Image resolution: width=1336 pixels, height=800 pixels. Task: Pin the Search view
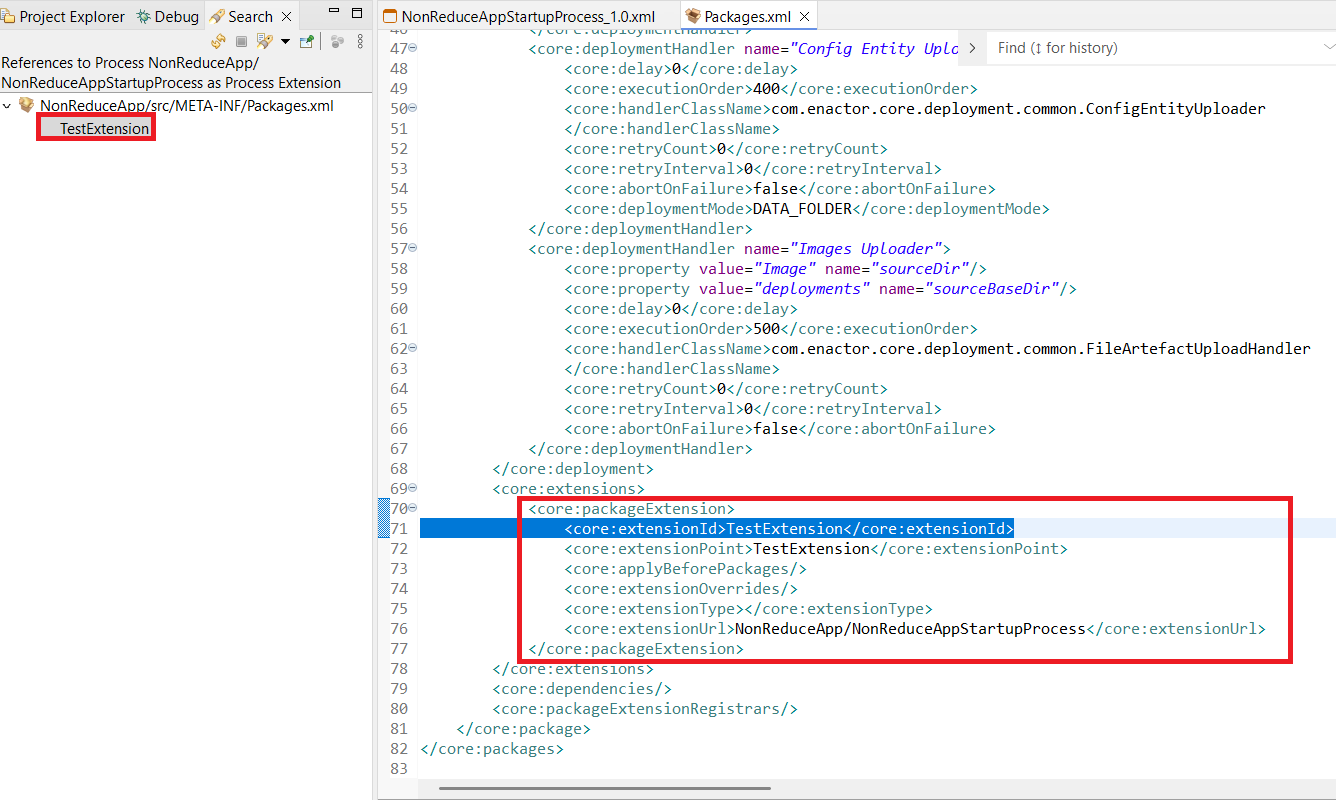click(x=308, y=42)
